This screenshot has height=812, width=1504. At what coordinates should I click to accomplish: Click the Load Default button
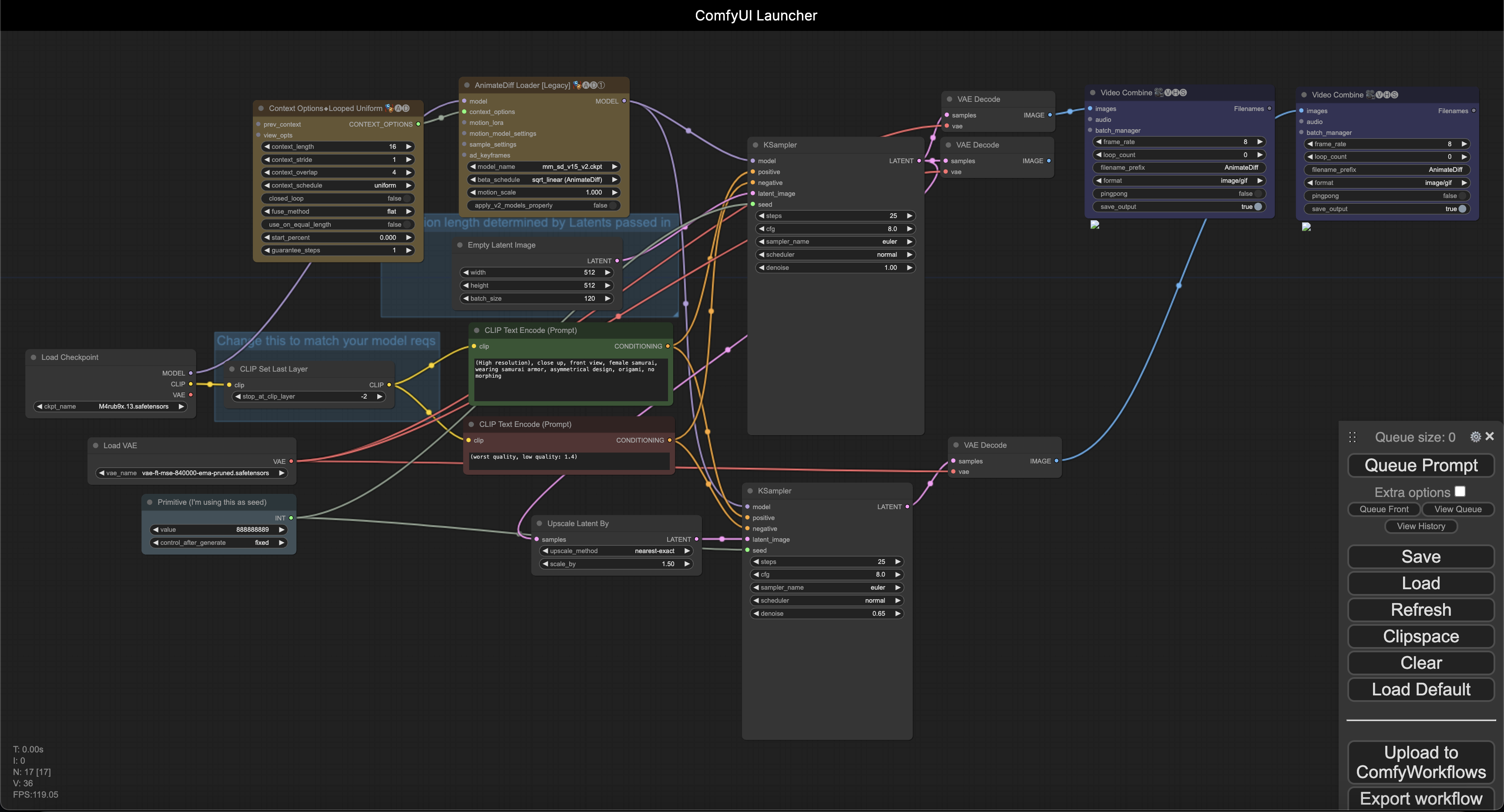[1420, 689]
